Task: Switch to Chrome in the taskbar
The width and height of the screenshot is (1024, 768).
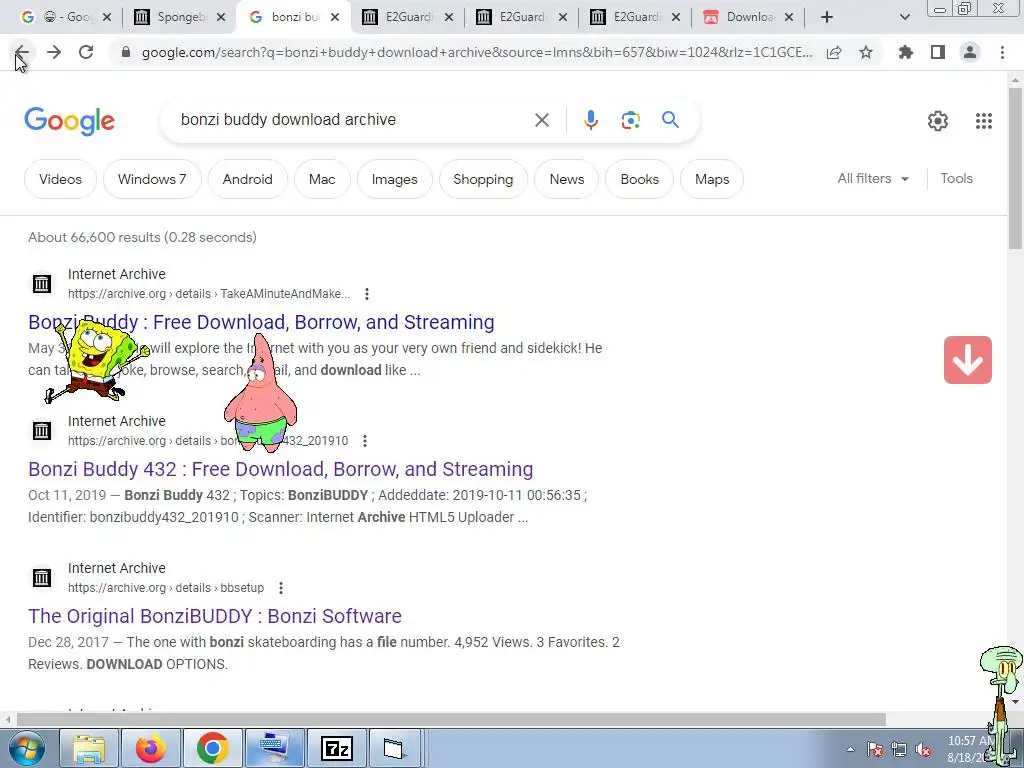Action: click(212, 748)
